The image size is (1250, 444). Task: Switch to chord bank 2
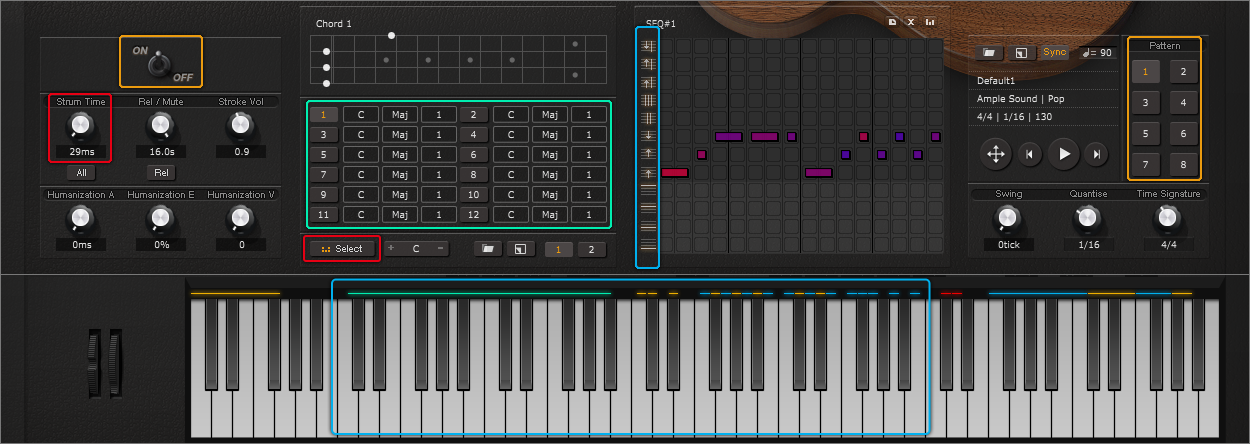coord(591,249)
